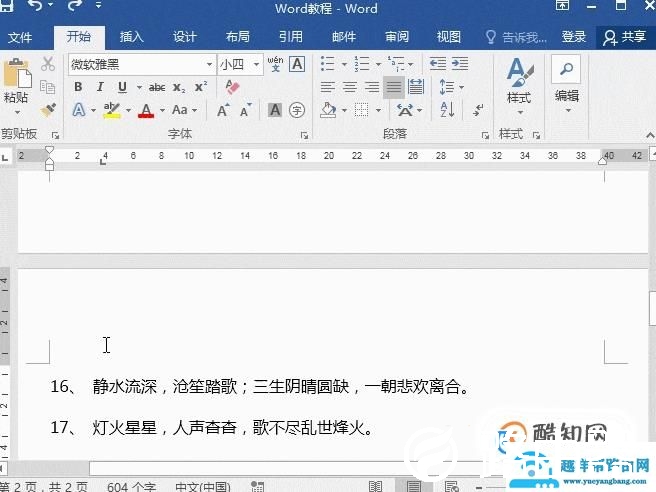
Task: Click the tab selector L icon
Action: pos(5,158)
